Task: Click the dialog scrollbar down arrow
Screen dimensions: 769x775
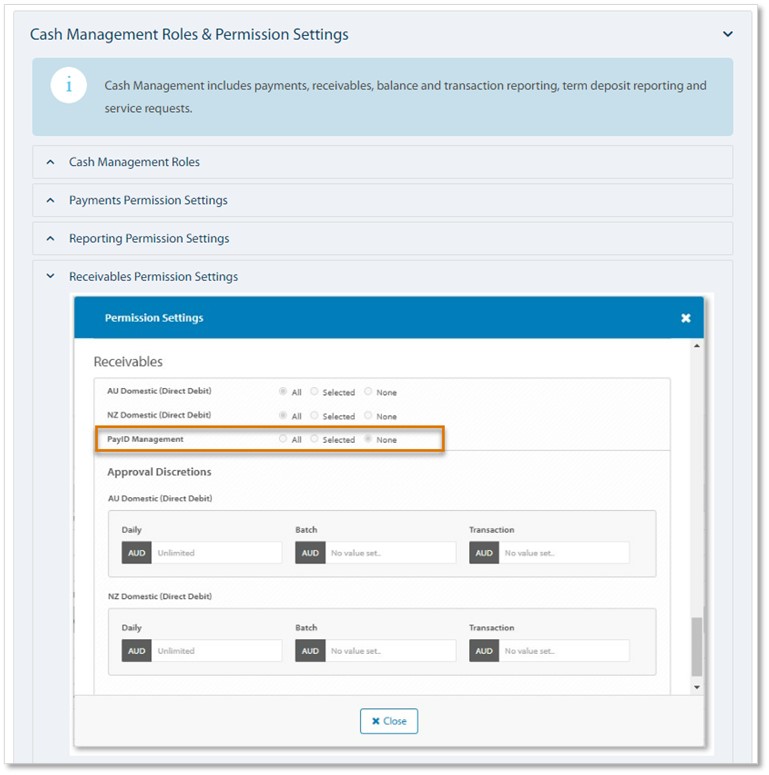Action: [697, 688]
